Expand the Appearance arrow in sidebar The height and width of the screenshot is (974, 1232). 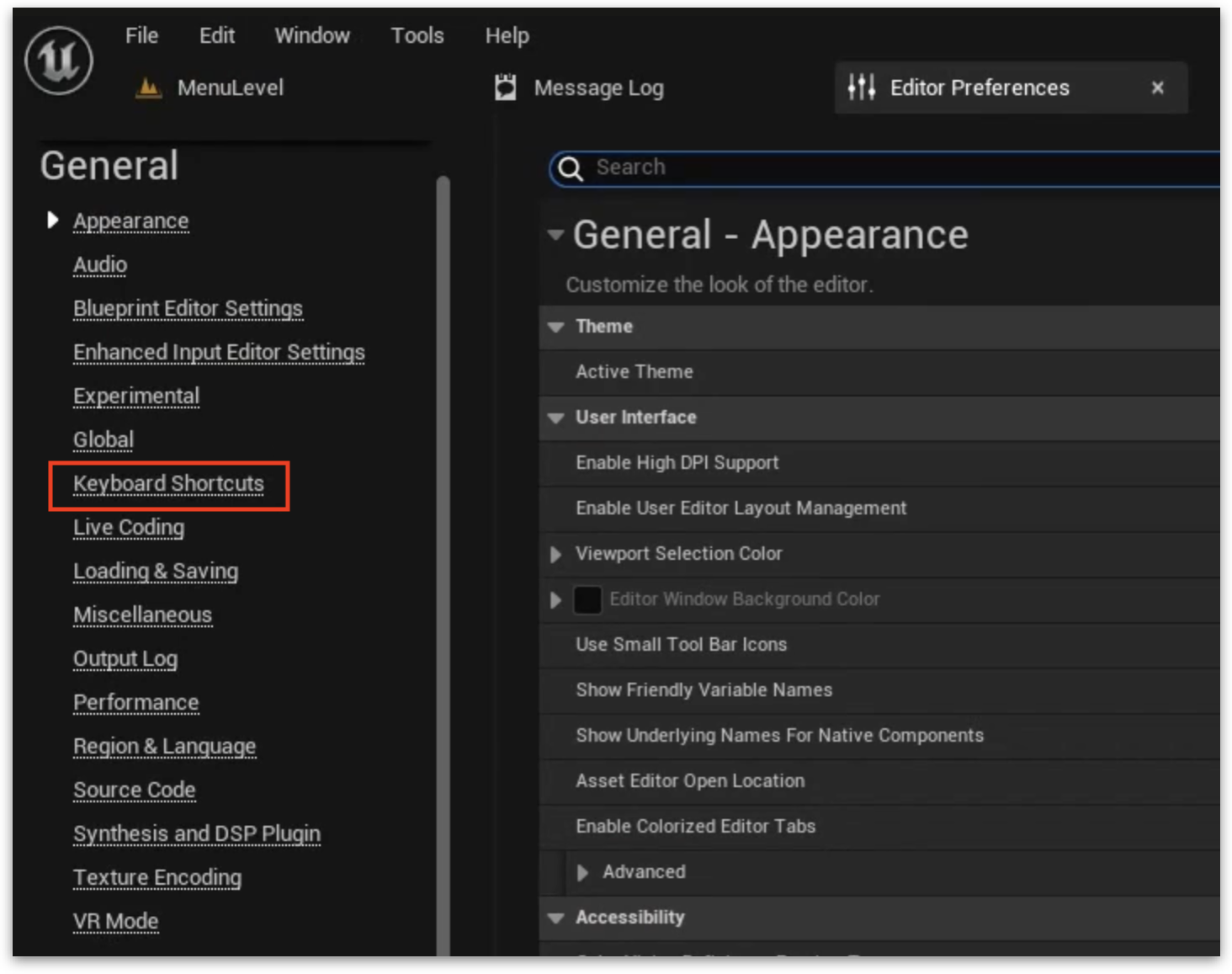coord(53,221)
